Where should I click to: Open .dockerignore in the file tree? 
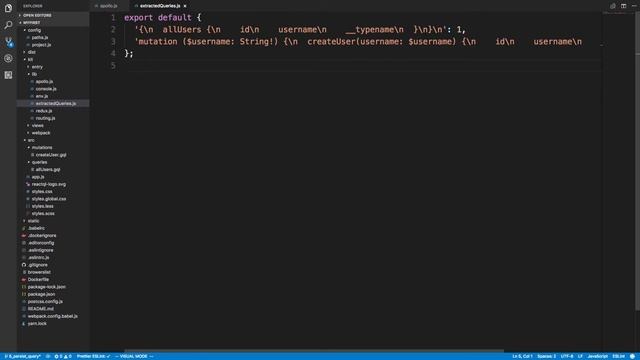42,236
